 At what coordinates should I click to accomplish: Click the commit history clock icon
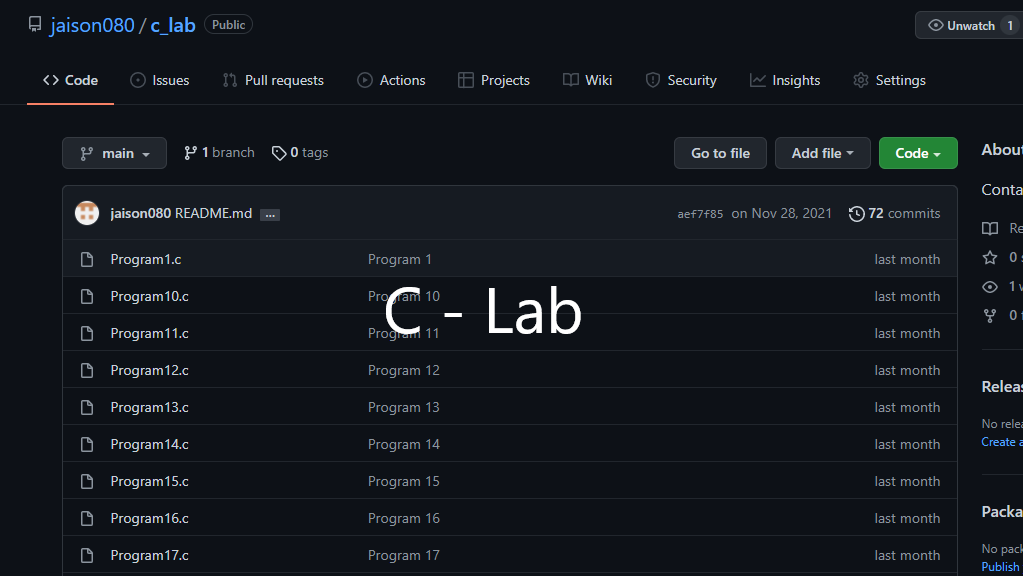pyautogui.click(x=856, y=214)
